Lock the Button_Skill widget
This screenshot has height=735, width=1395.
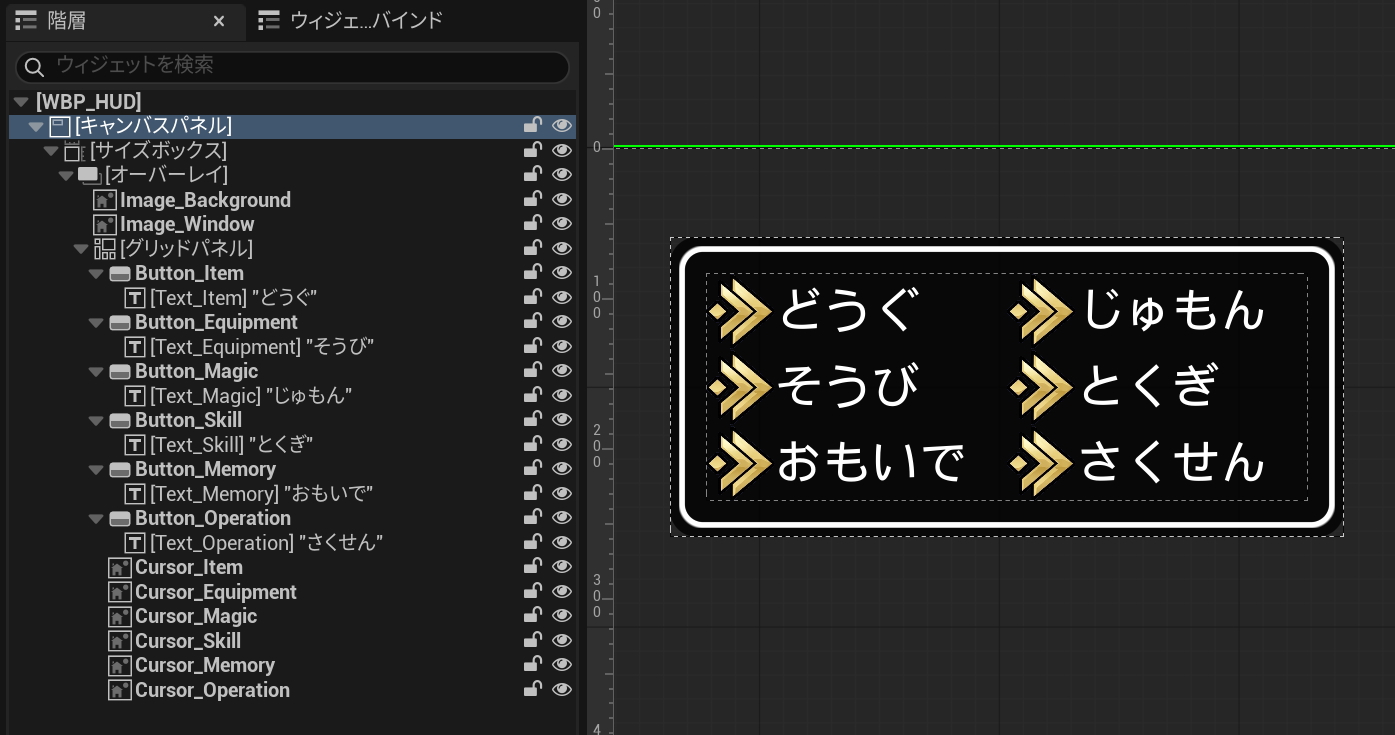click(533, 420)
